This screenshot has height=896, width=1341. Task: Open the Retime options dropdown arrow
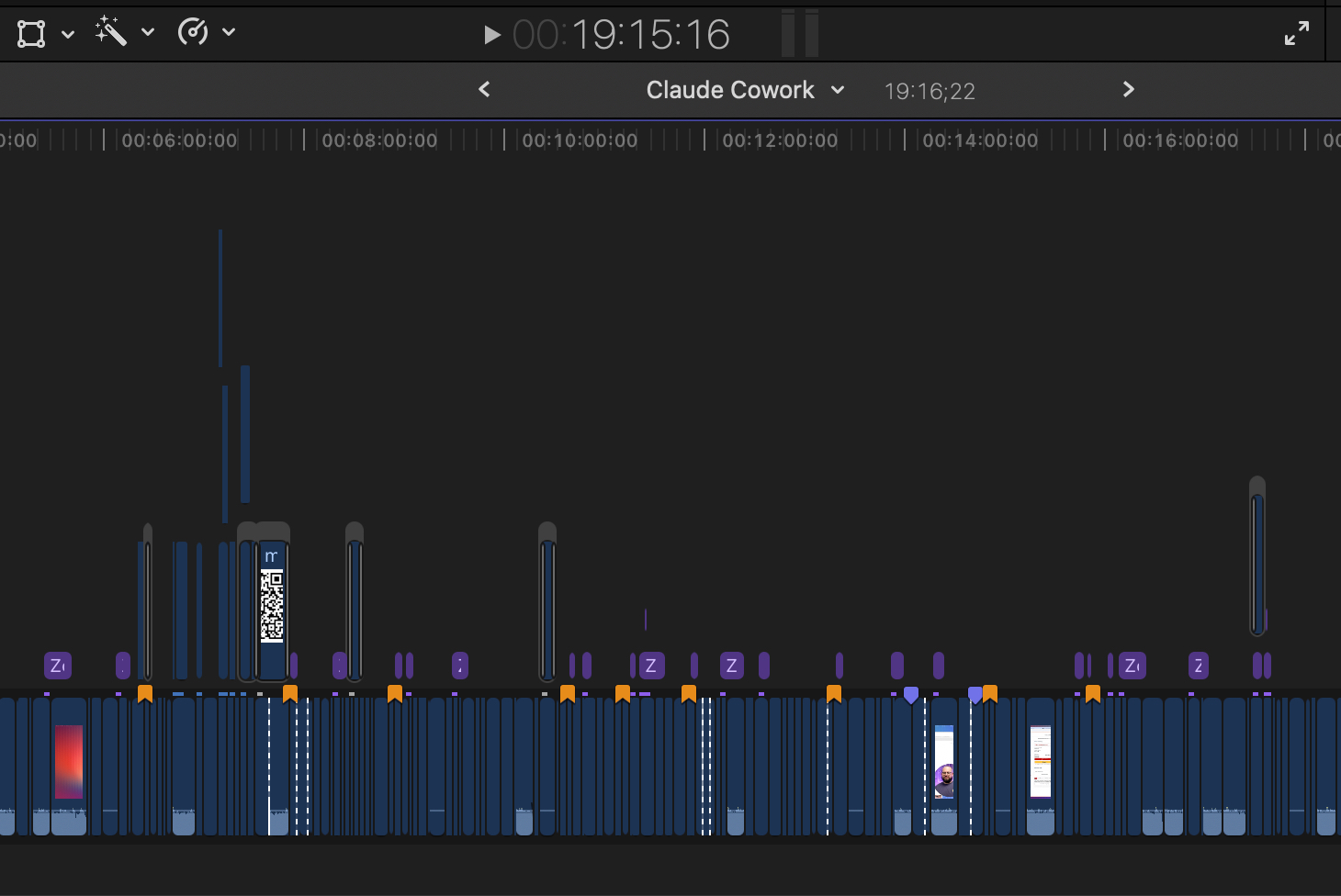click(x=229, y=33)
